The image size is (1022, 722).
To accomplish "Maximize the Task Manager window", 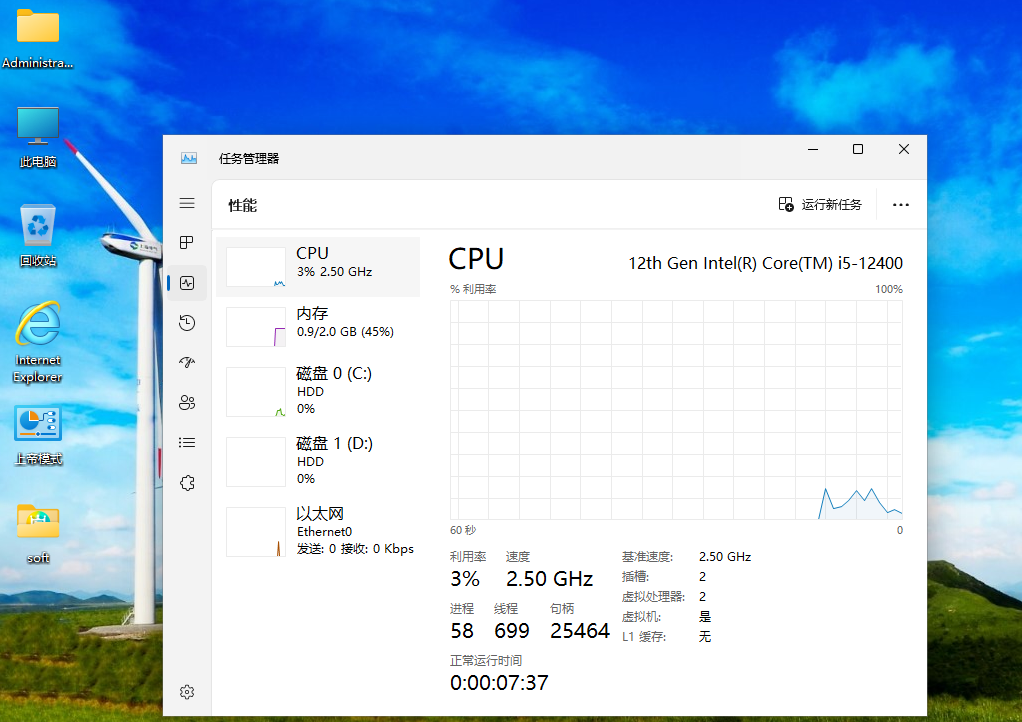I will (858, 149).
